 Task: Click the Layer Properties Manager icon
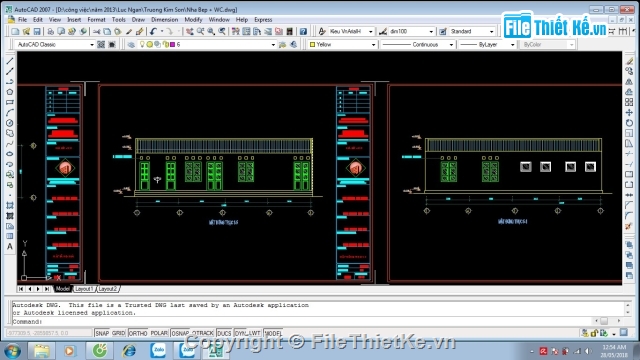tap(131, 44)
